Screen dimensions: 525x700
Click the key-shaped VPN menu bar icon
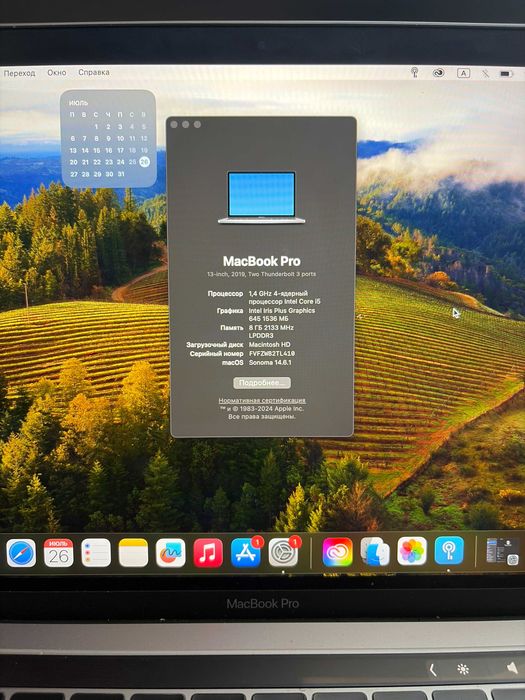click(415, 72)
